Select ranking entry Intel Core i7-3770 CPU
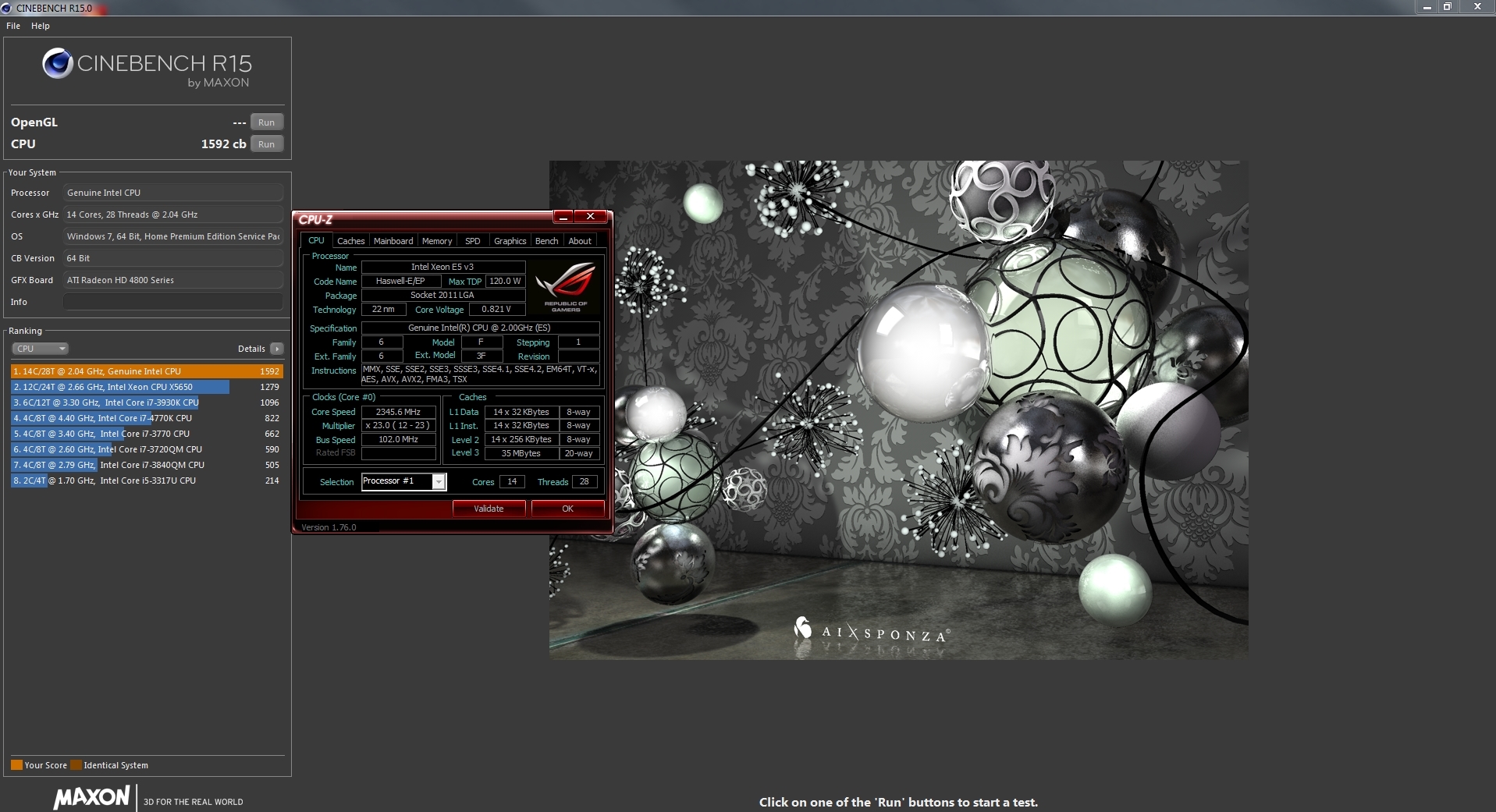The width and height of the screenshot is (1496, 812). (147, 434)
